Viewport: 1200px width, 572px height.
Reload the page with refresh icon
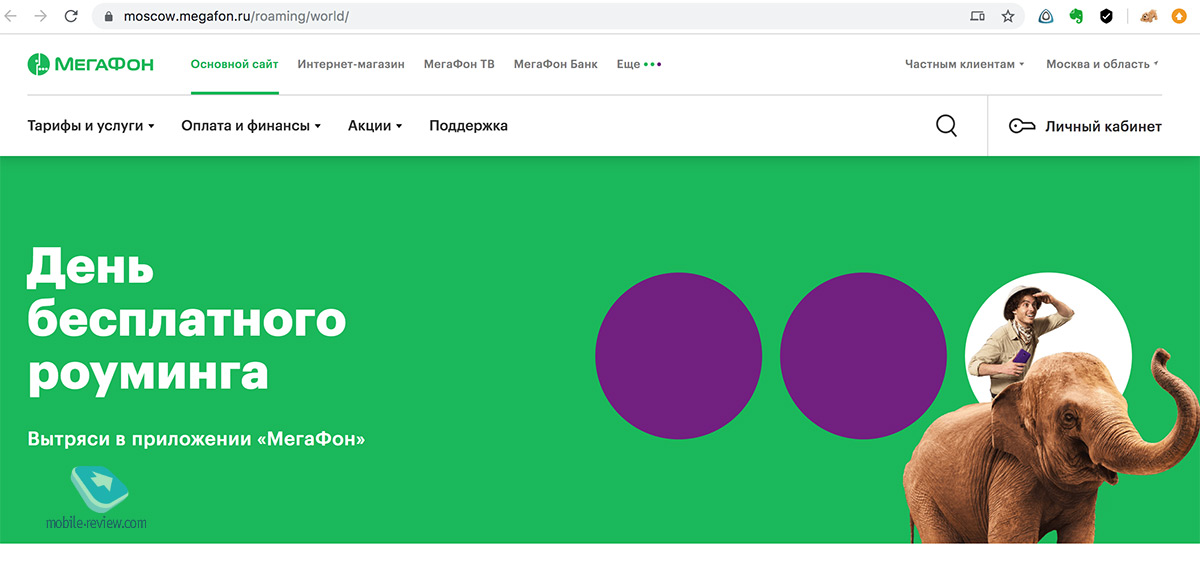coord(71,16)
